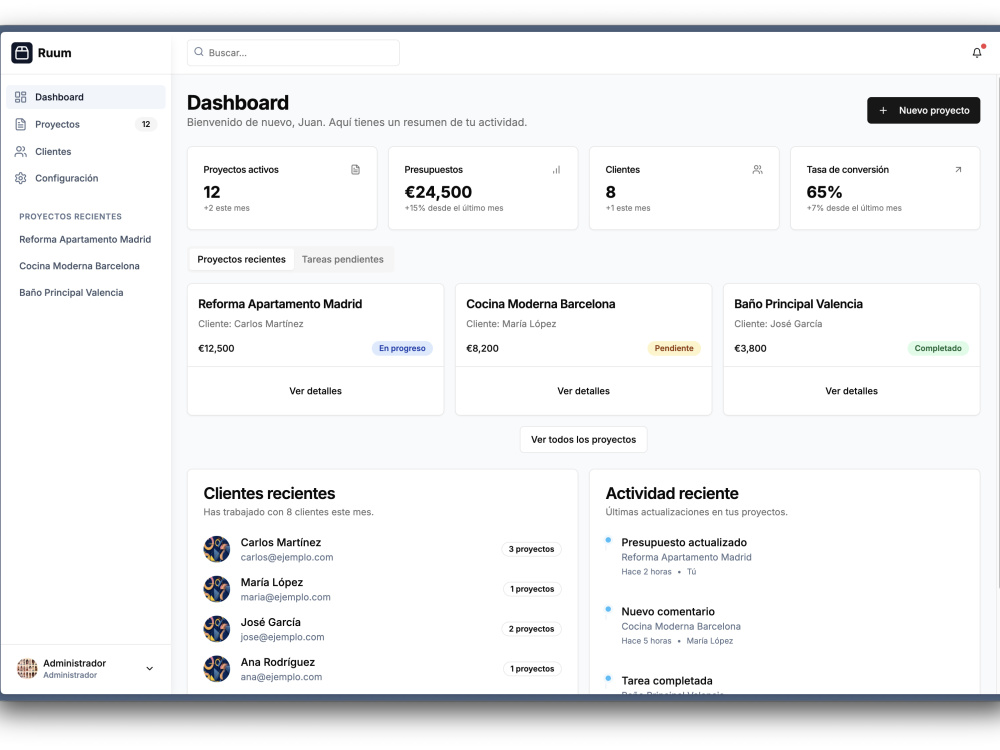Screen dimensions: 1000x750
Task: Click the Baño Principal Valencia card title
Action: (798, 304)
